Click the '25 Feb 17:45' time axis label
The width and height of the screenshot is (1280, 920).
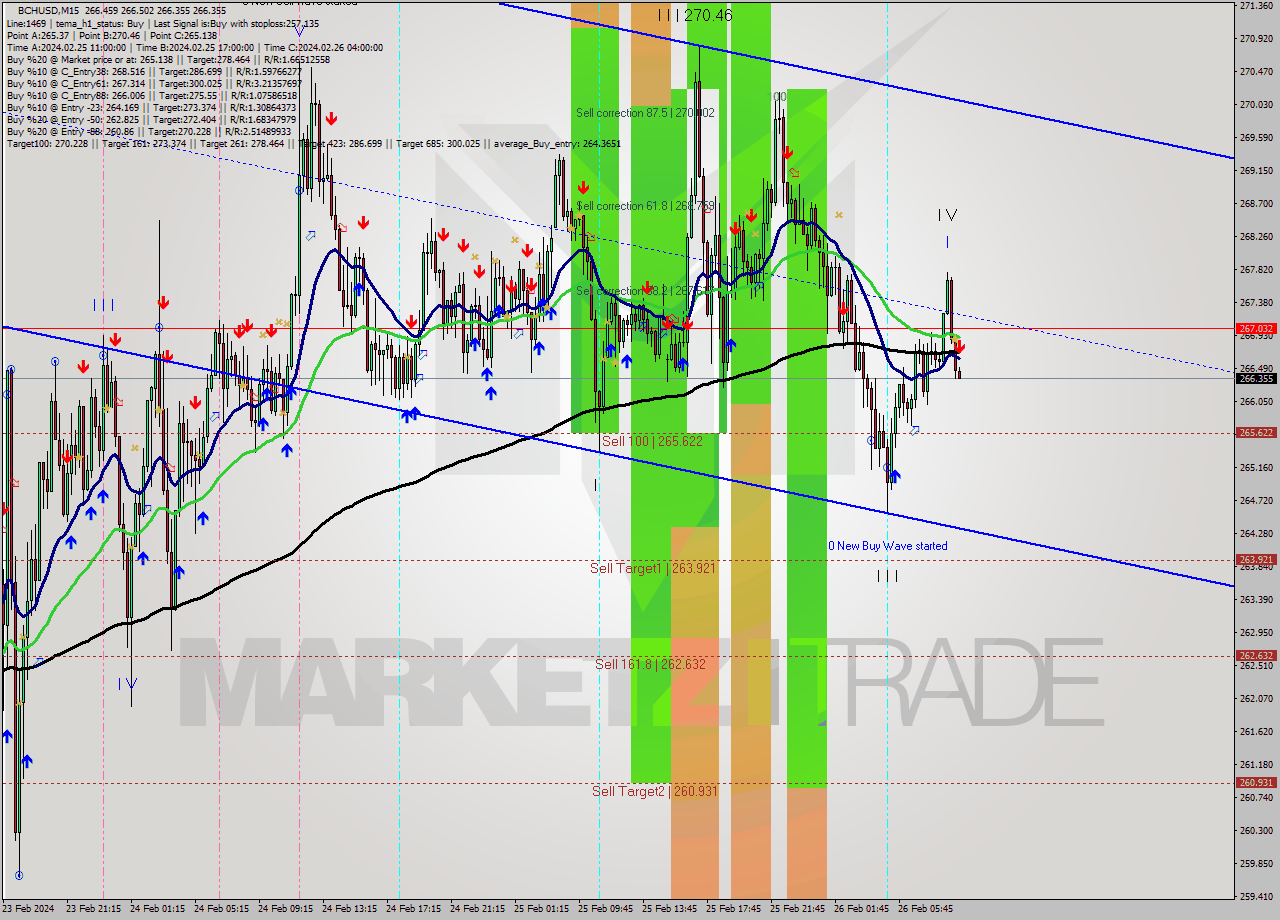(x=733, y=909)
